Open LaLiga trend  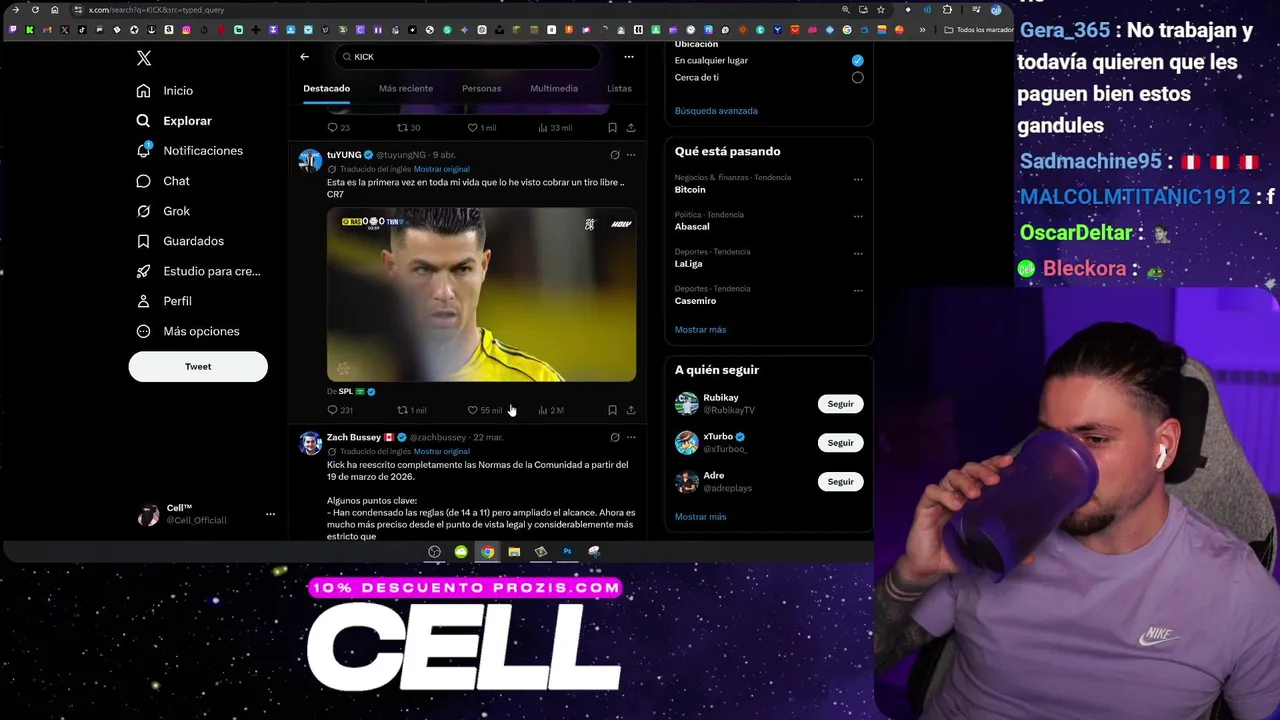688,264
